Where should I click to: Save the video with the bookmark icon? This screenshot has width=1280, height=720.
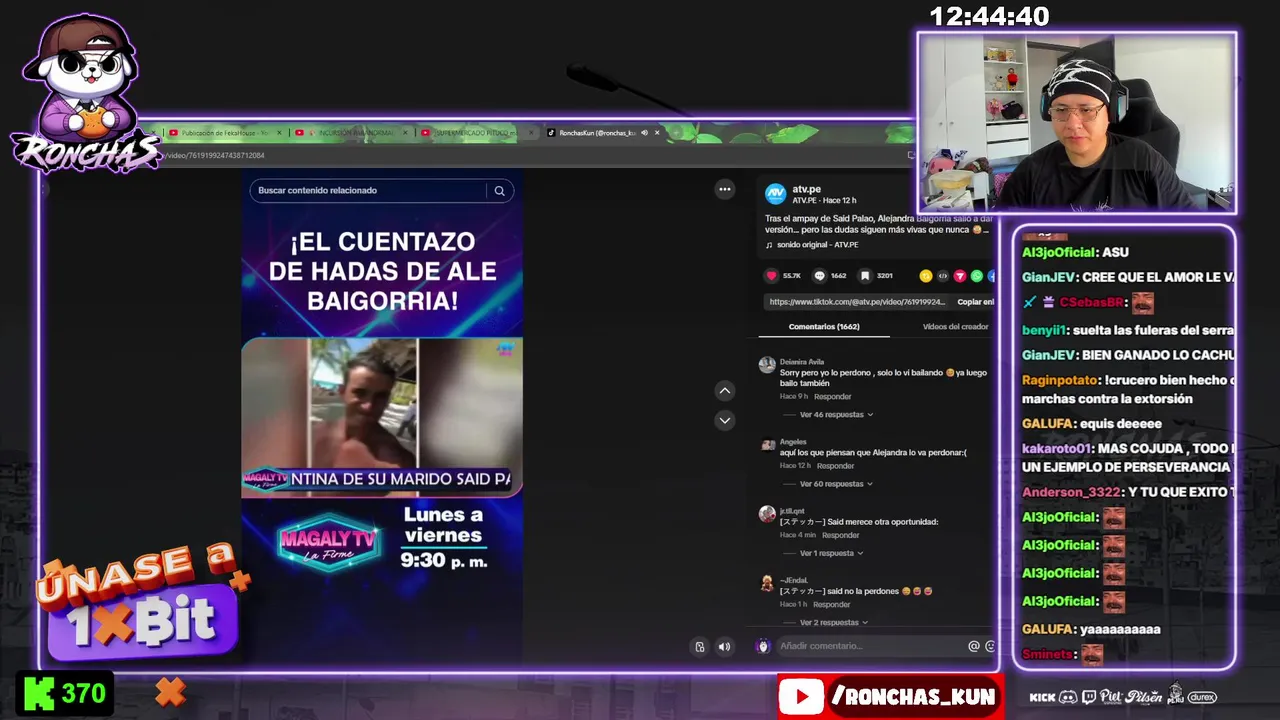865,276
